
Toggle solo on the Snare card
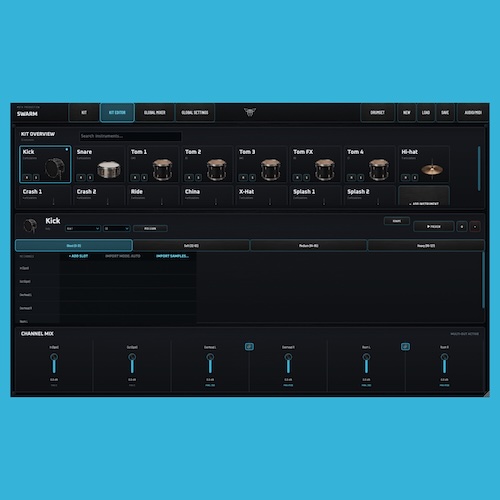90,177
